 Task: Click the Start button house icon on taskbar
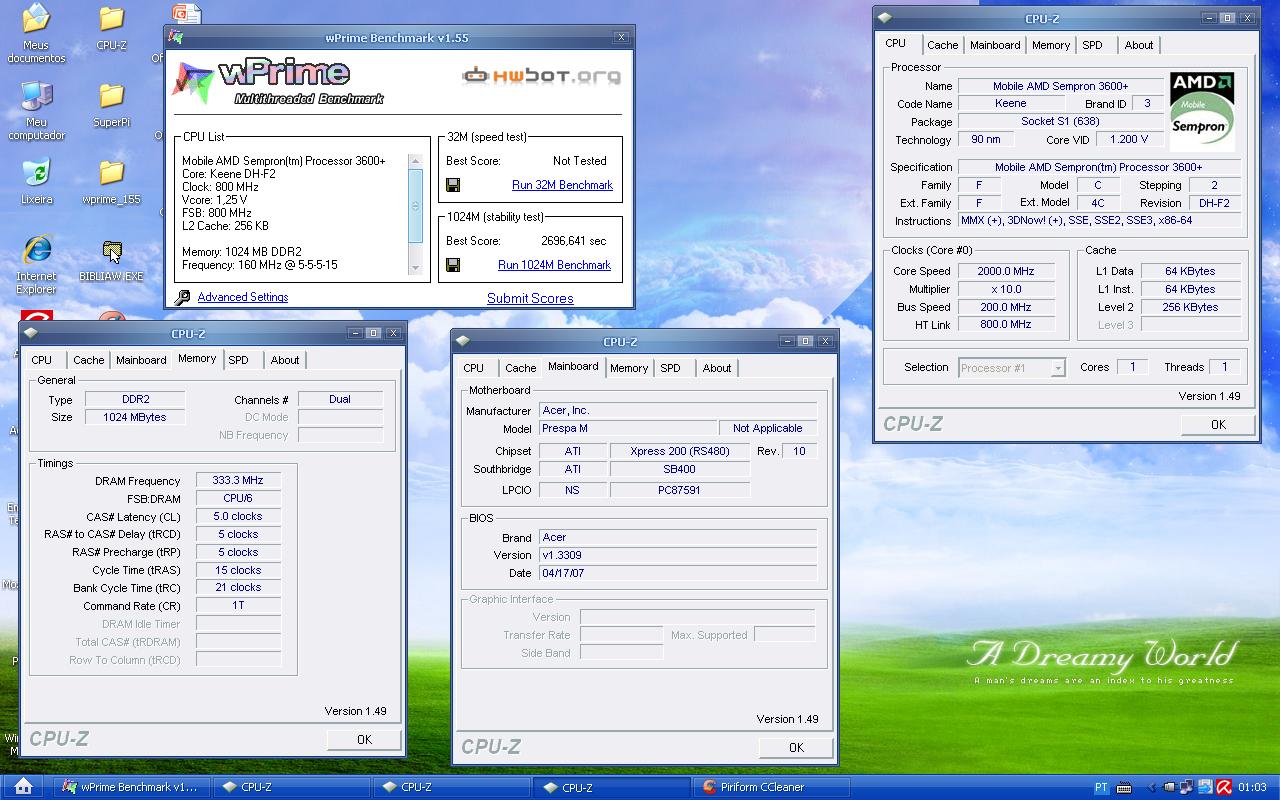24,787
